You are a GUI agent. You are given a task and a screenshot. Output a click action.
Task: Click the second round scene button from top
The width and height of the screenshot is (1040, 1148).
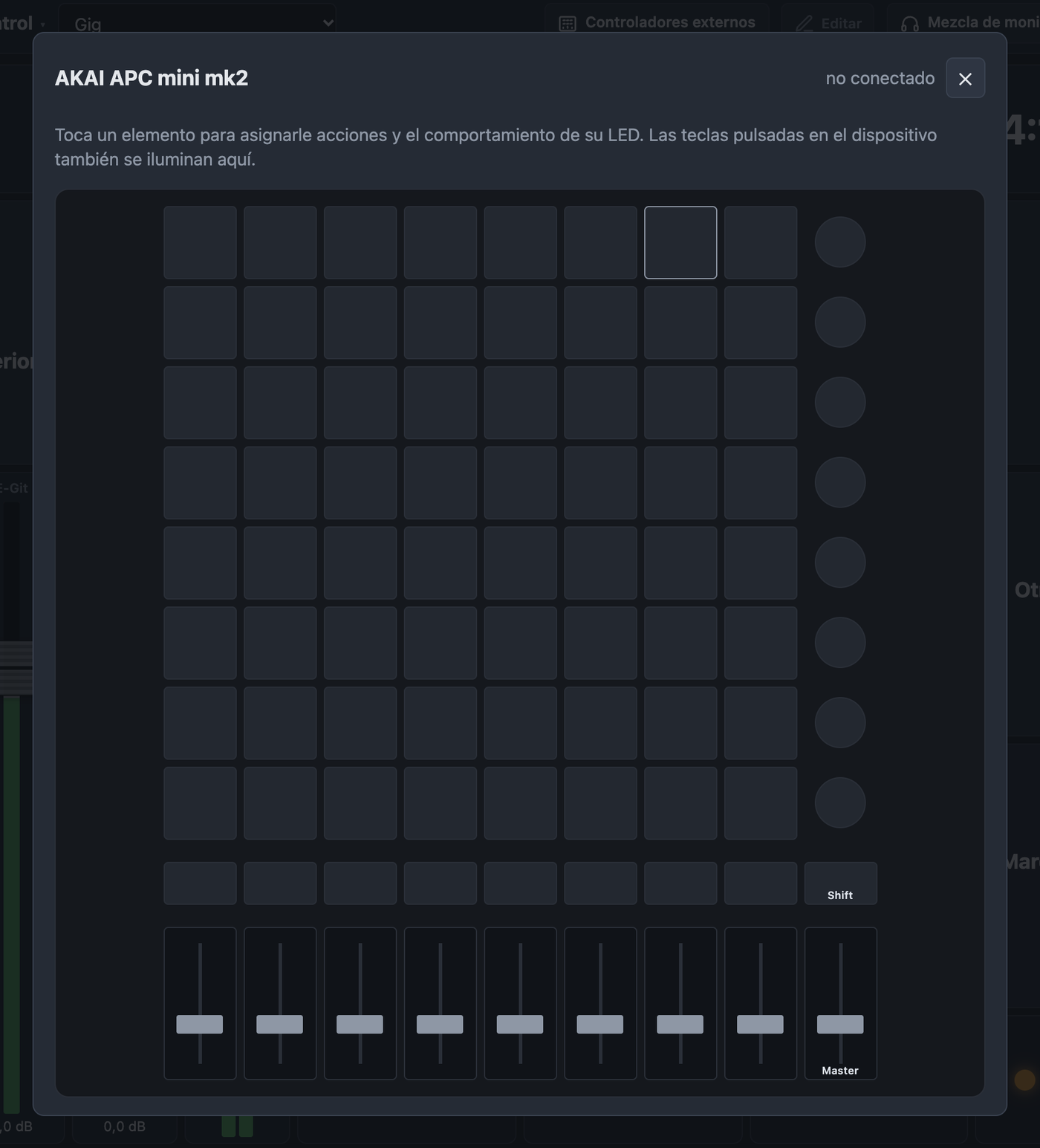(840, 322)
